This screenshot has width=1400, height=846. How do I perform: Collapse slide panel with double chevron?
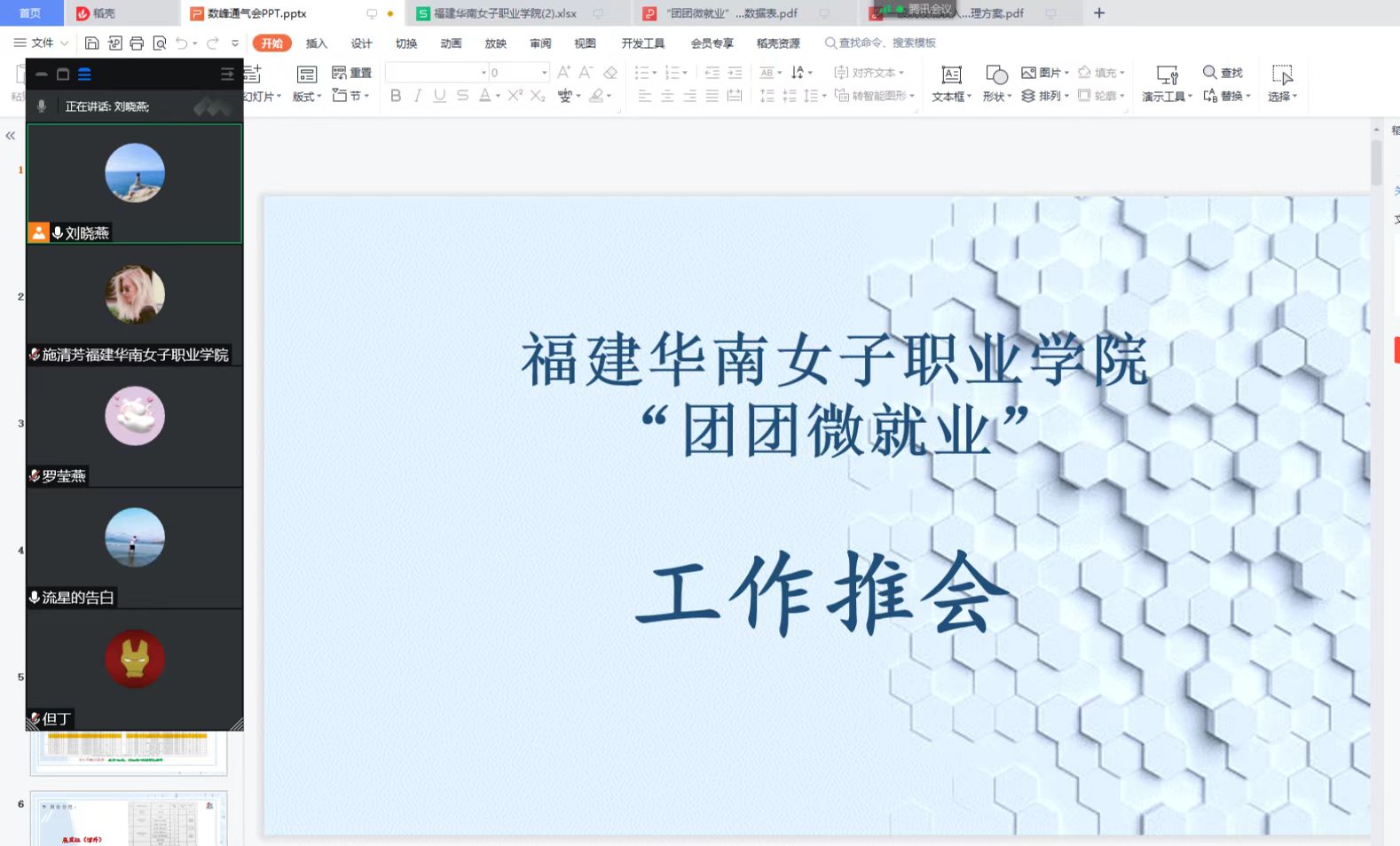[10, 136]
